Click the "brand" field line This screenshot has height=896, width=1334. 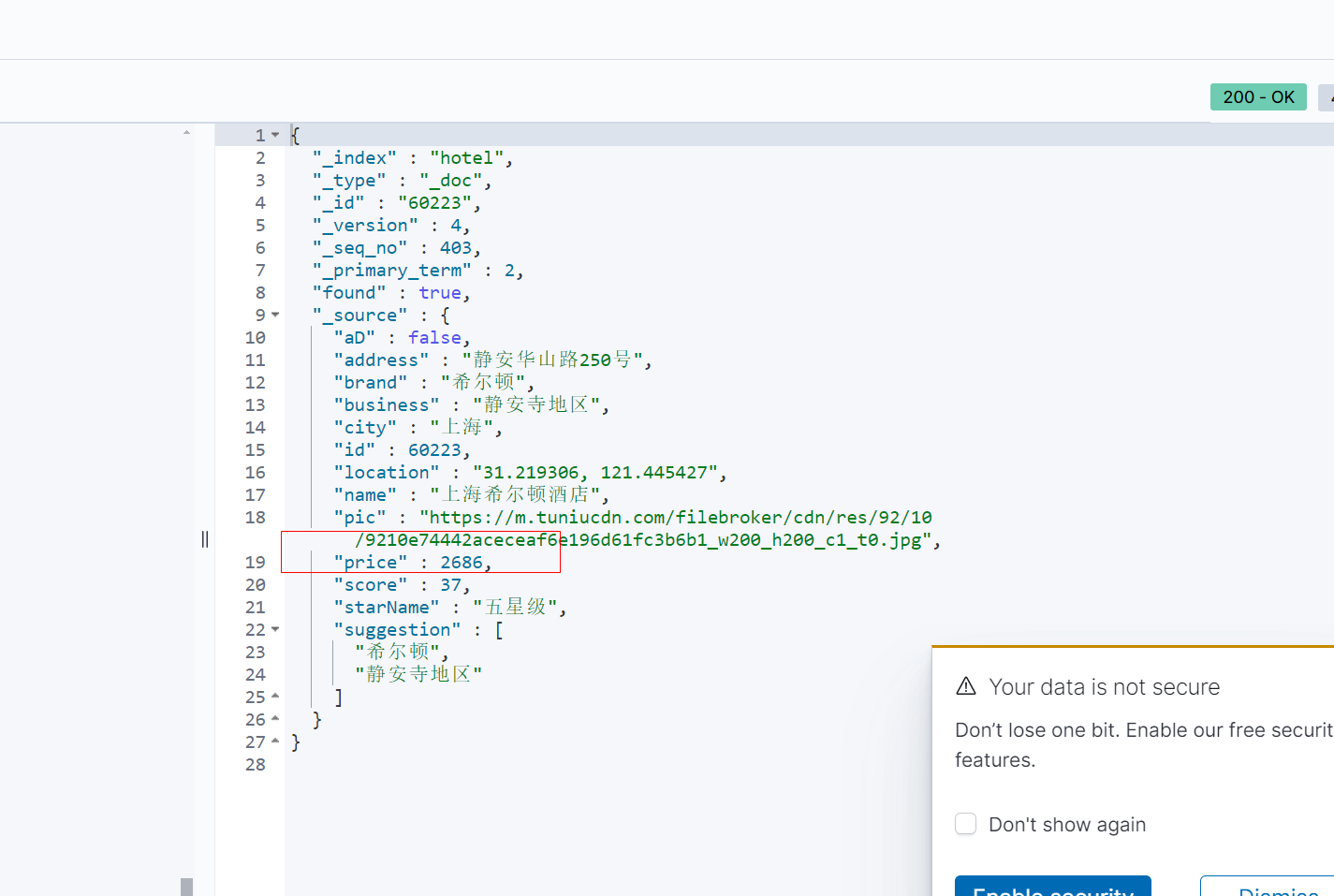[x=434, y=382]
